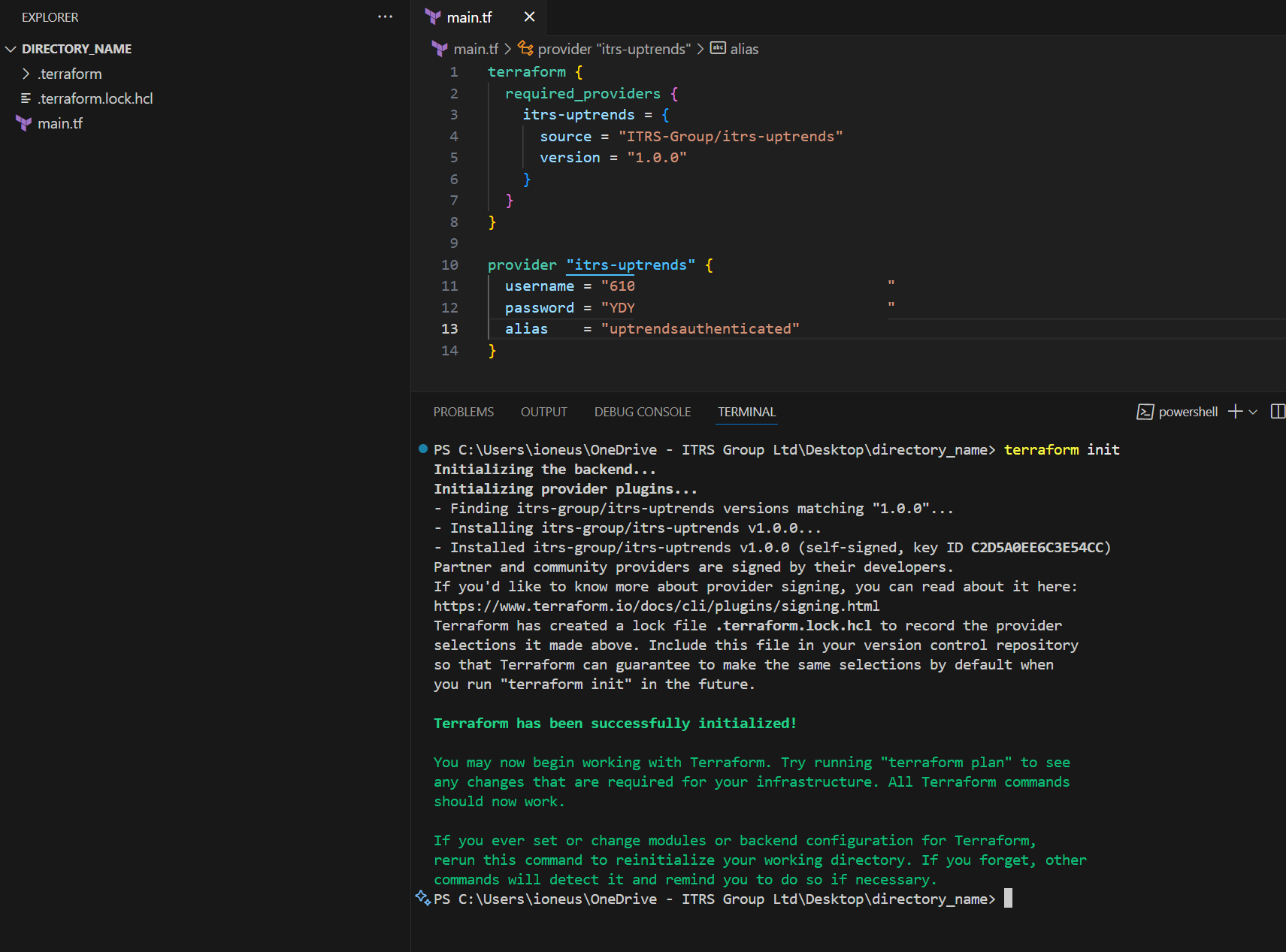Click the required_providers keyword
The width and height of the screenshot is (1286, 952).
[582, 94]
